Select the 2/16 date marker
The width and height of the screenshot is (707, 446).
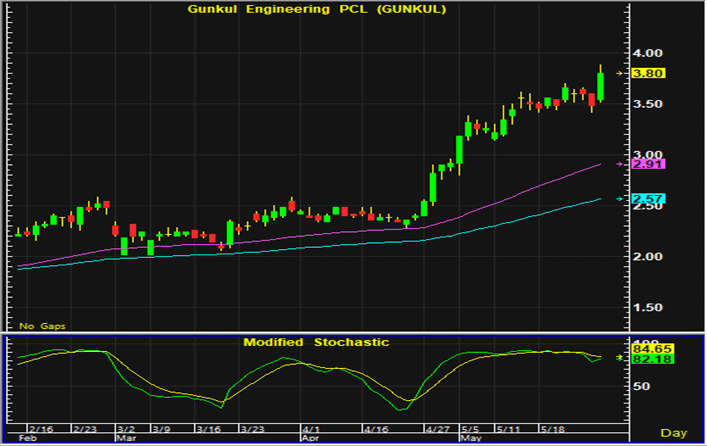[x=41, y=429]
